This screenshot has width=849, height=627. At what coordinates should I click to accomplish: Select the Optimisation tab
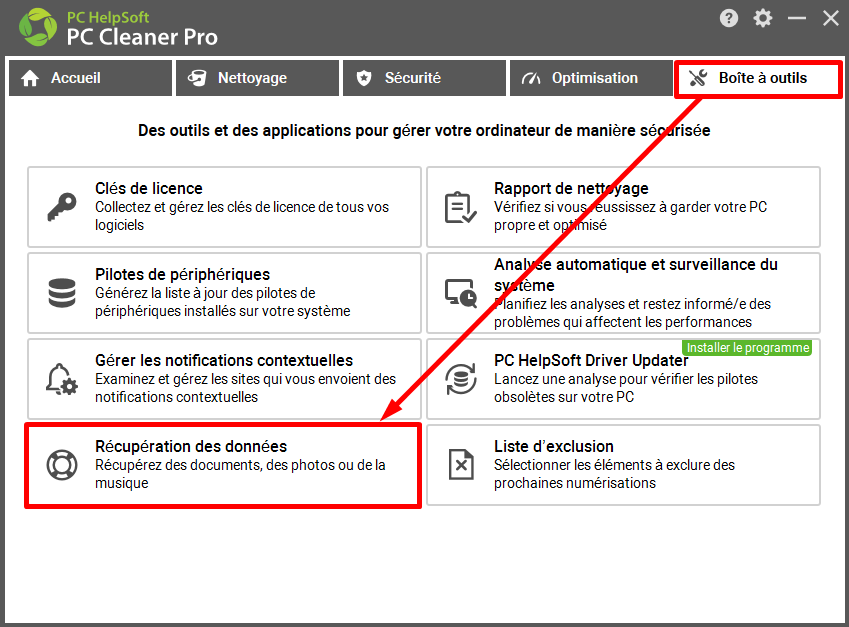tap(591, 79)
